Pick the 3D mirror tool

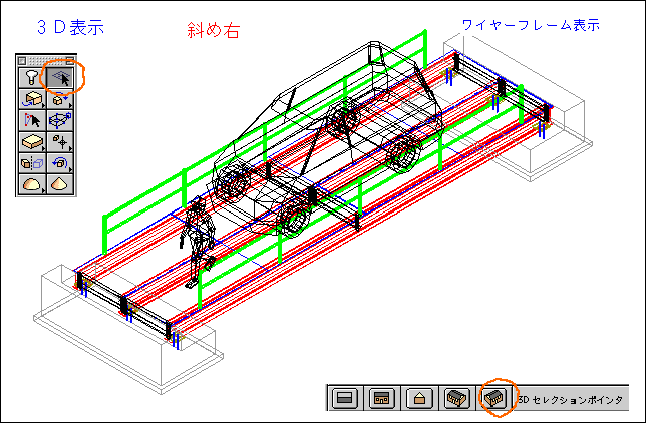point(32,163)
